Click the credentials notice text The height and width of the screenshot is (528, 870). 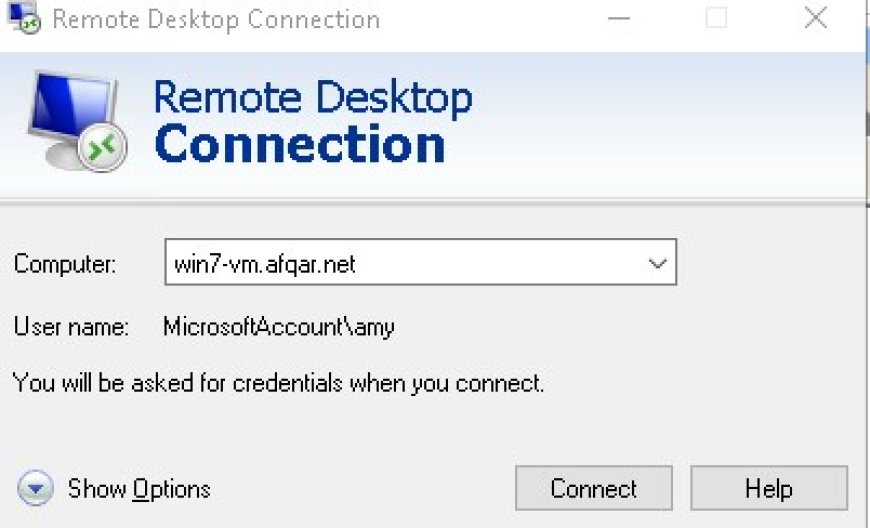[278, 383]
